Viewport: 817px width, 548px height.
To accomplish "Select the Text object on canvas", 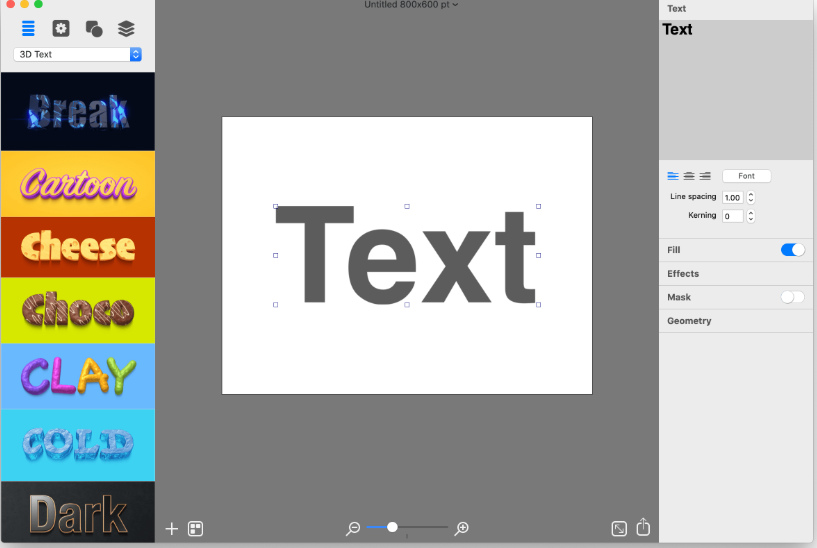I will 407,255.
